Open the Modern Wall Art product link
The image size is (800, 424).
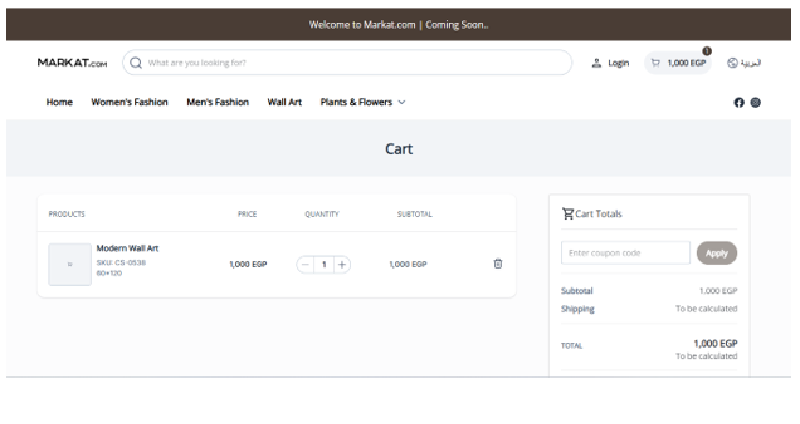[127, 248]
